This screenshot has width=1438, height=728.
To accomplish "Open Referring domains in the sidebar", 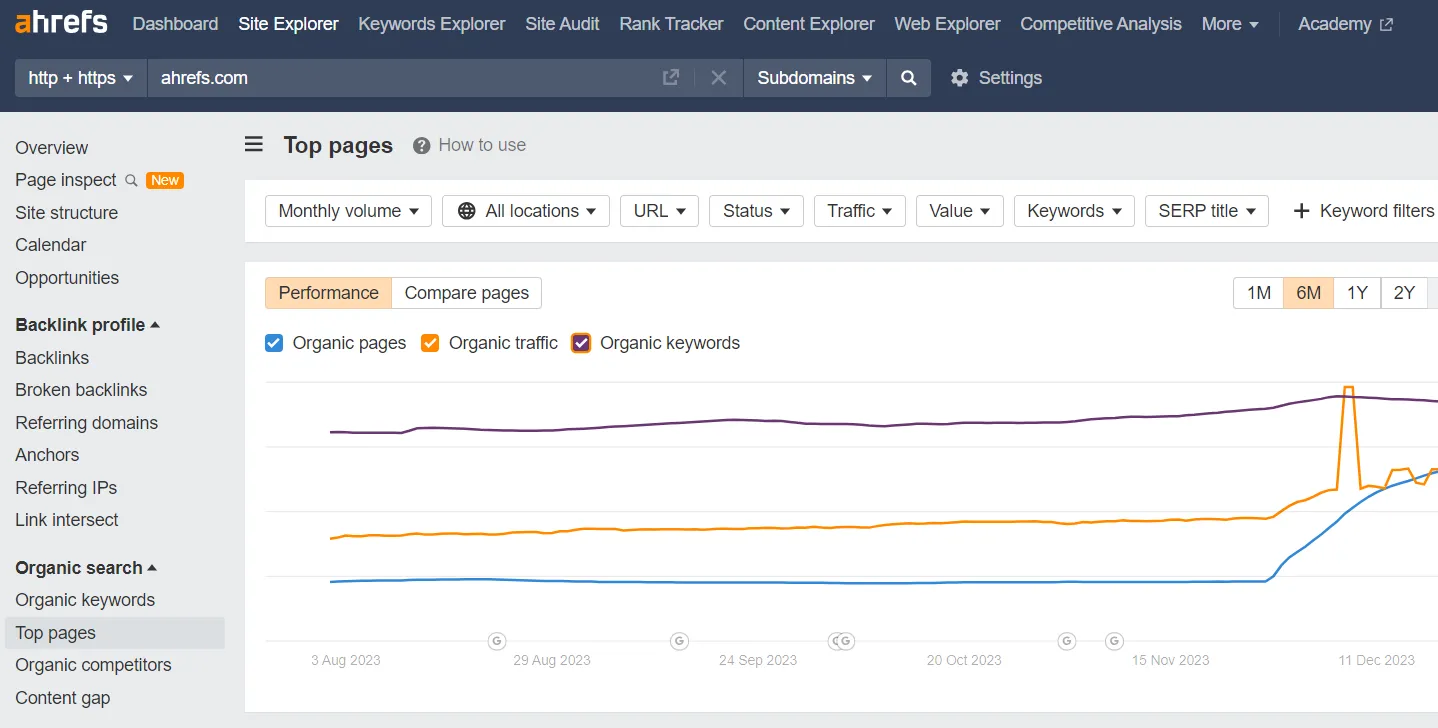I will (87, 423).
